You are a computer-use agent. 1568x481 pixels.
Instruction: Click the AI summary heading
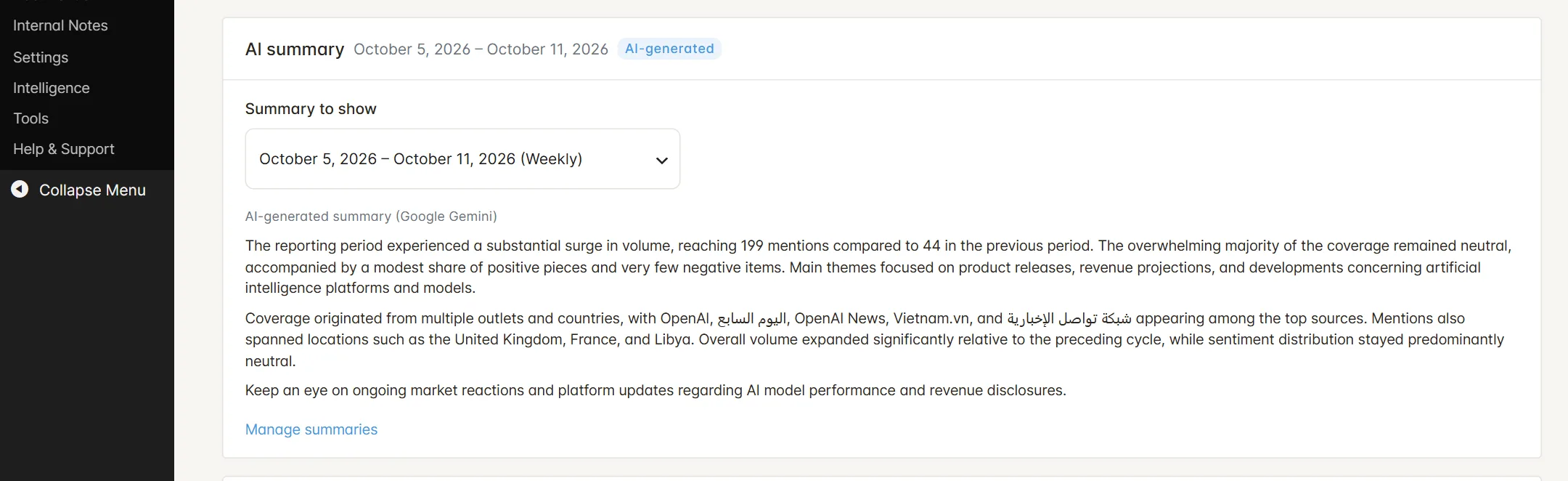pyautogui.click(x=295, y=49)
